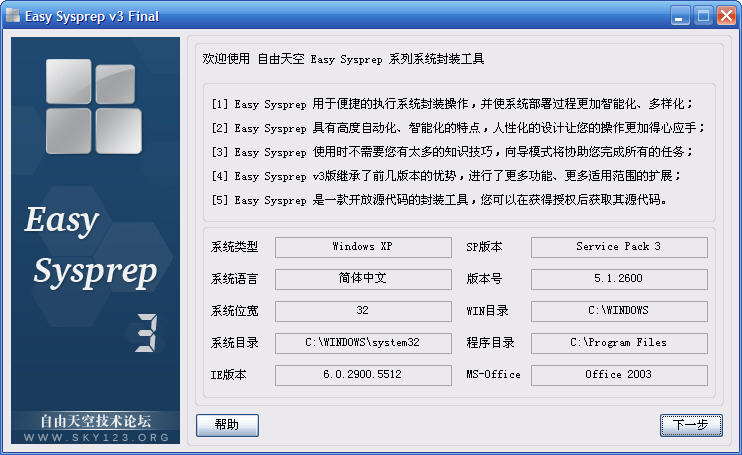This screenshot has width=742, height=455.
Task: Close the Easy Sysprep v3 Final window
Action: tap(725, 16)
